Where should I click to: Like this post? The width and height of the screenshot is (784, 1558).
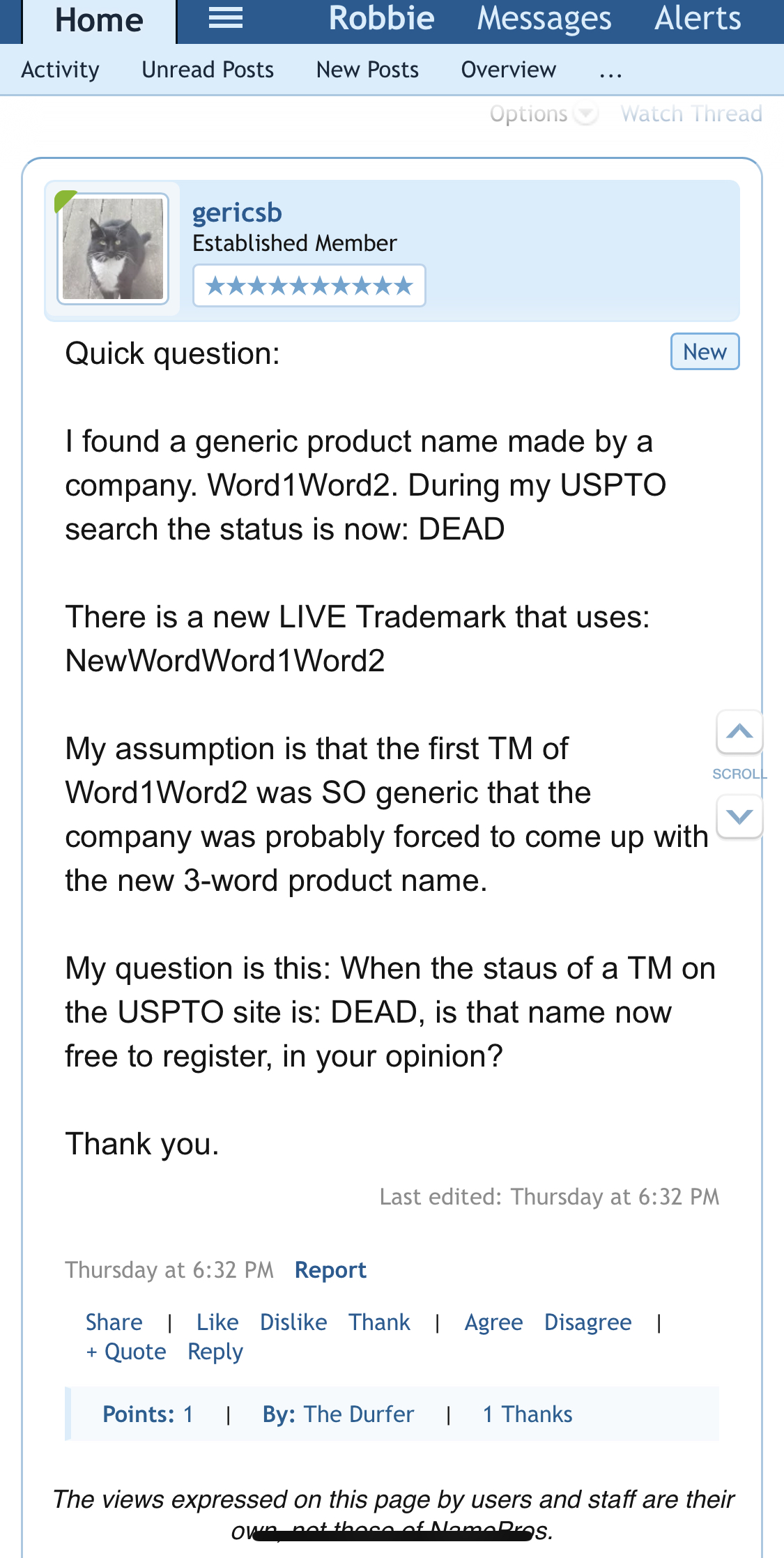point(217,1322)
